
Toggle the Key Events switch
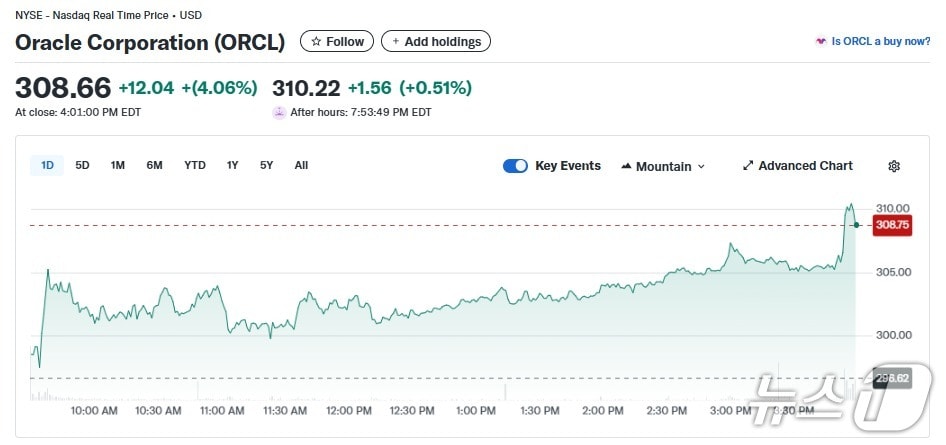(x=515, y=166)
